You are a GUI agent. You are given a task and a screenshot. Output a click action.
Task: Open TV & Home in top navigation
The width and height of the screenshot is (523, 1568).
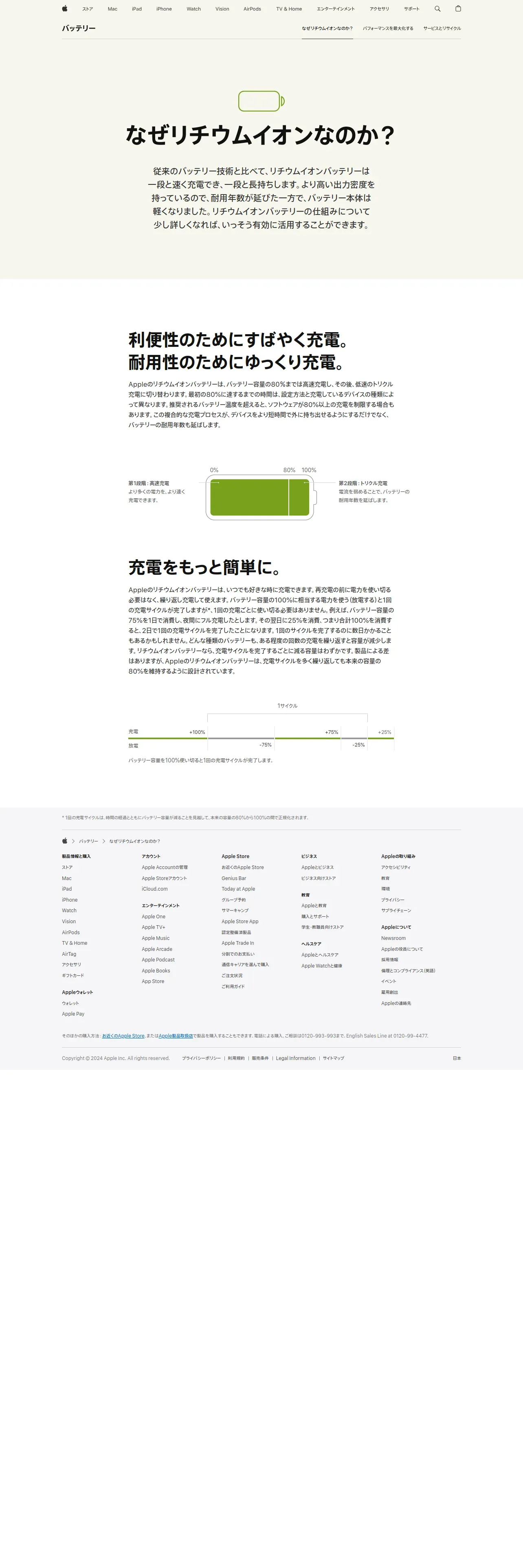[x=289, y=9]
